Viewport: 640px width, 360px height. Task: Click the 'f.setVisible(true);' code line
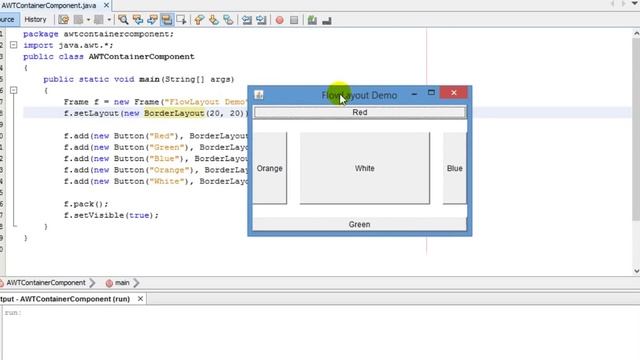(x=111, y=215)
